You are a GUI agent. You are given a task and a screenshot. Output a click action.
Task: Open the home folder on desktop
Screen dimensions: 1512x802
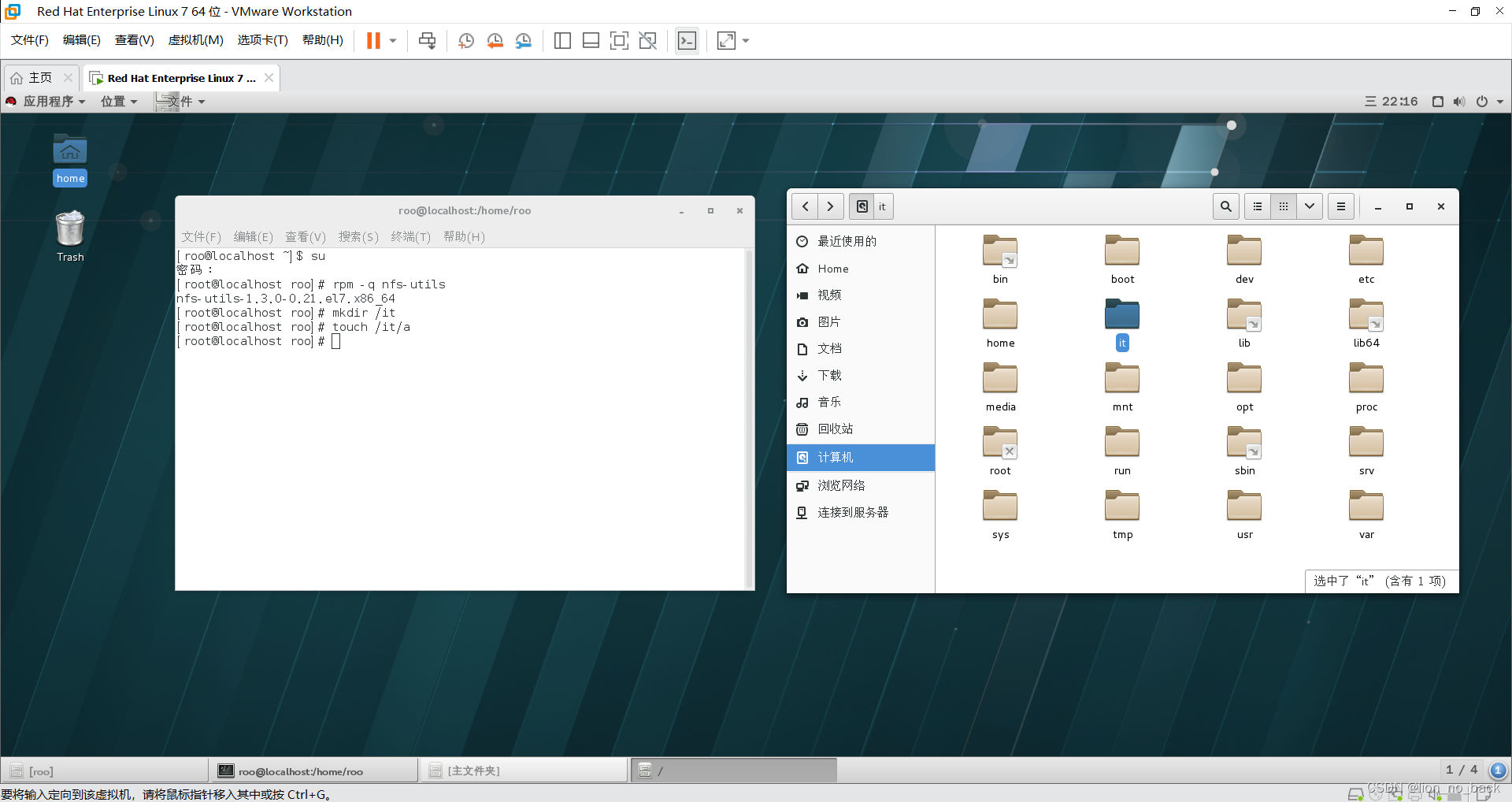[x=70, y=160]
